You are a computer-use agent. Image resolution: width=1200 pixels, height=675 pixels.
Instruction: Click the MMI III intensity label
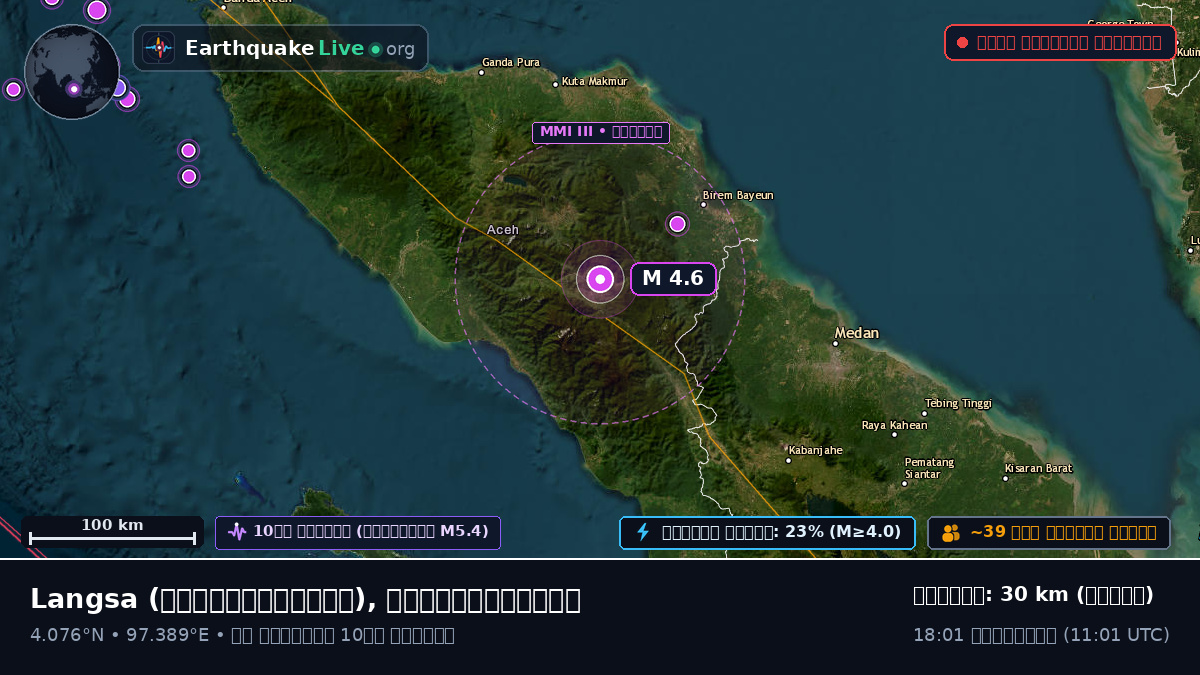tap(601, 132)
